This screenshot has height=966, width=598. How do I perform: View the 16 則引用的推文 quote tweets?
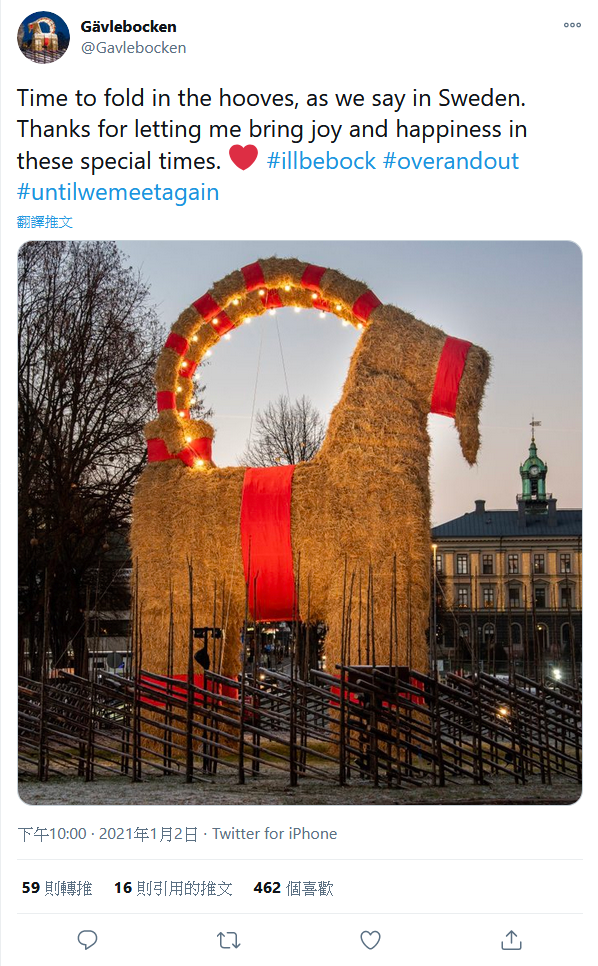[173, 888]
